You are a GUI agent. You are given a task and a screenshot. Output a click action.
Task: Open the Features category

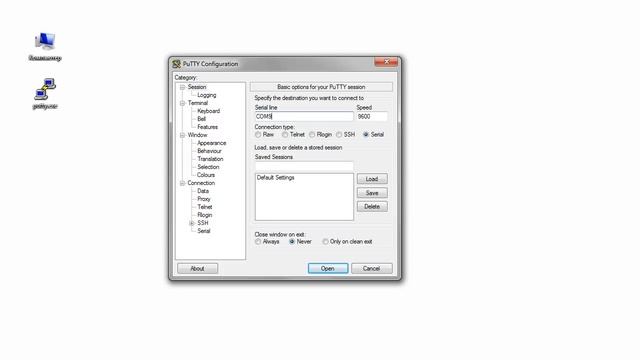(x=207, y=127)
